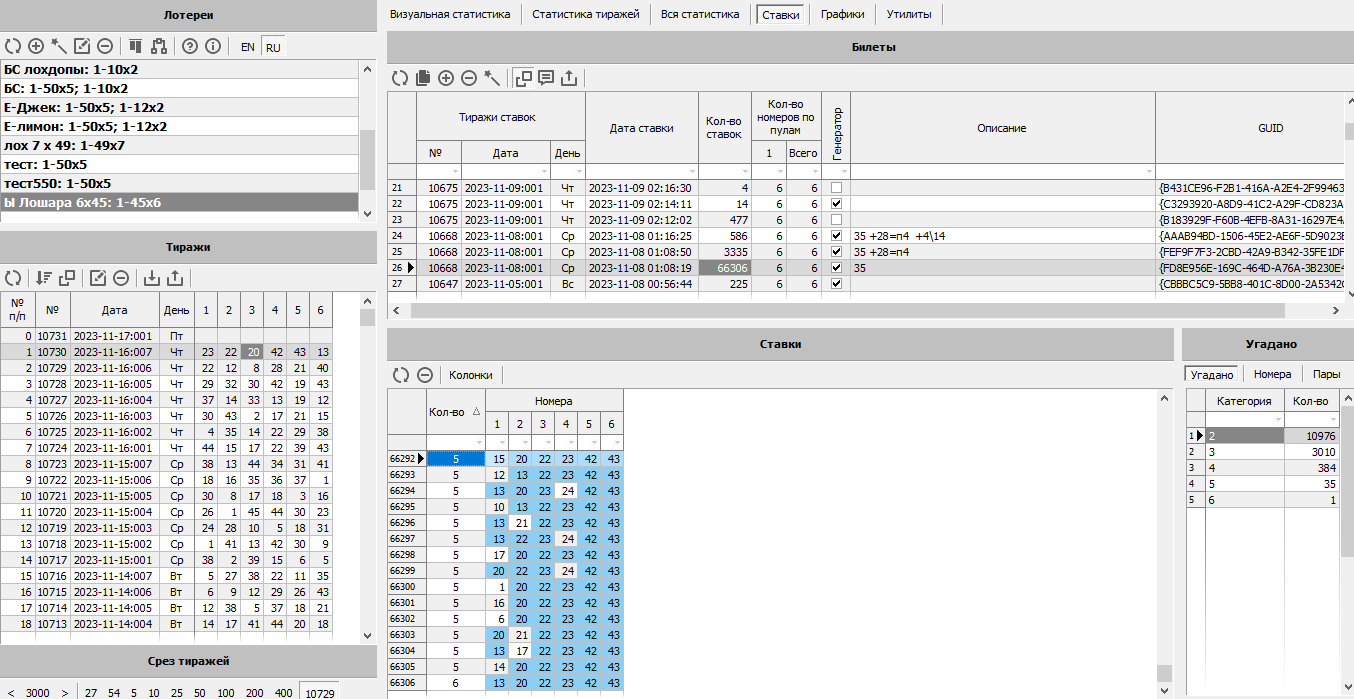Delete draw with minus icon in Тиражи
This screenshot has width=1354, height=699.
(120, 278)
